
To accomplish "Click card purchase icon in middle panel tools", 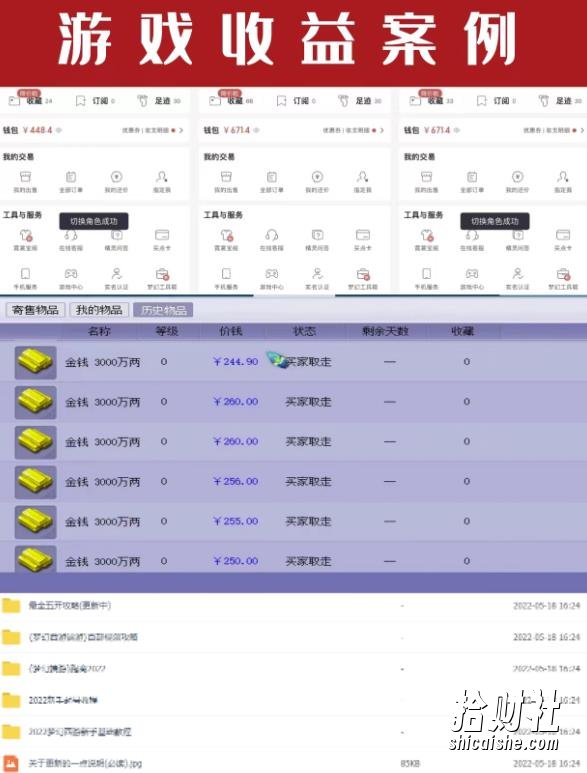I will 363,235.
